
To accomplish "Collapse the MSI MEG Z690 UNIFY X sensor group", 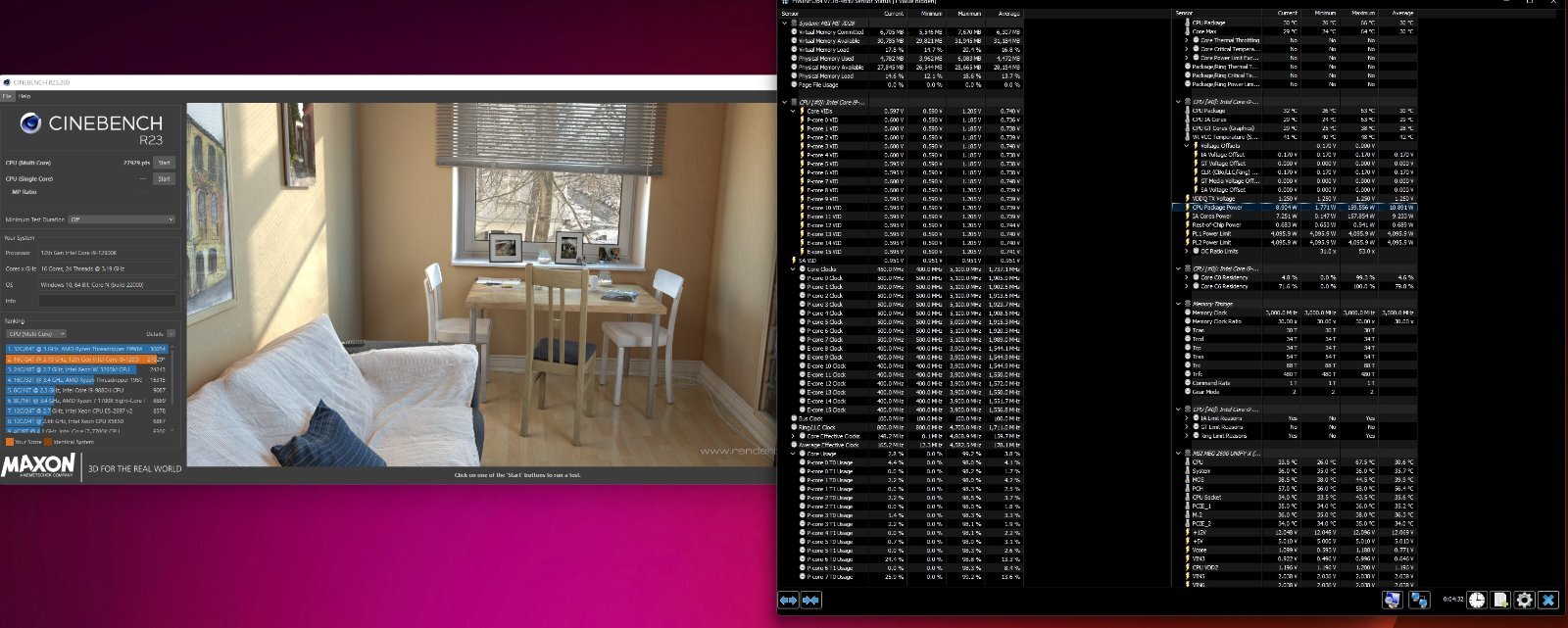I will pos(1178,454).
